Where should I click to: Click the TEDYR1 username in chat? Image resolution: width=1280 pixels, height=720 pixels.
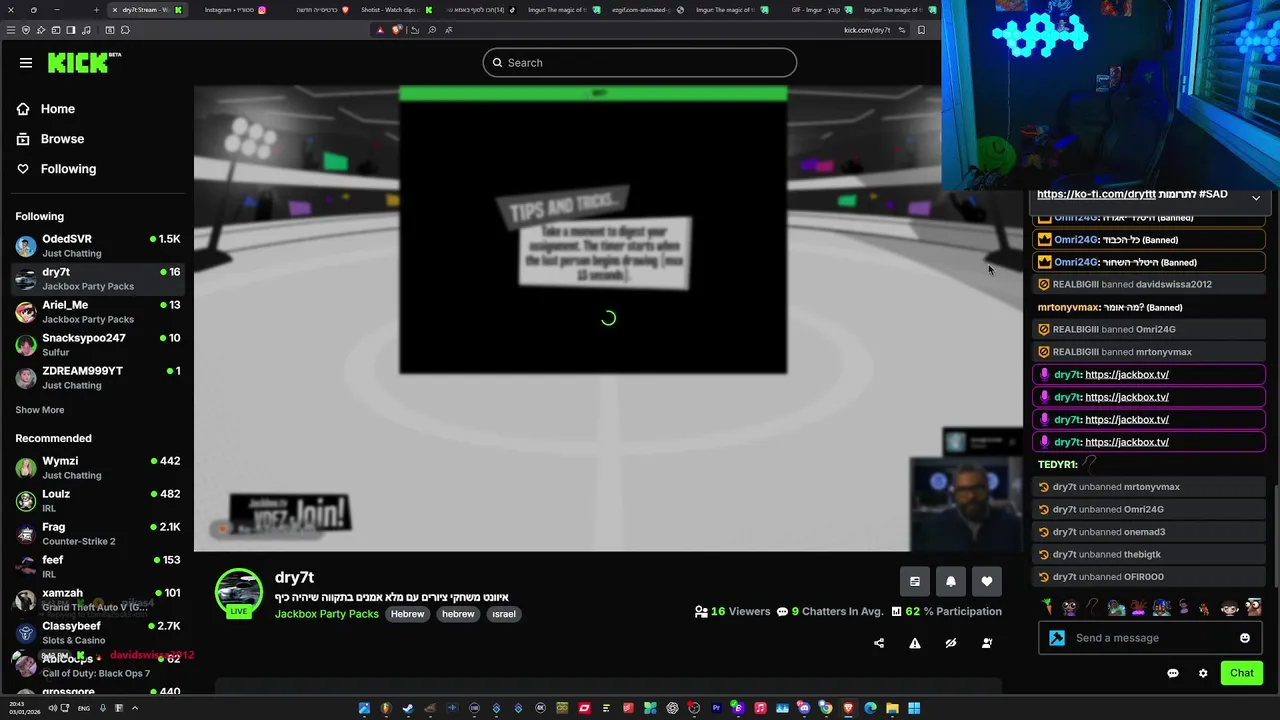point(1057,464)
